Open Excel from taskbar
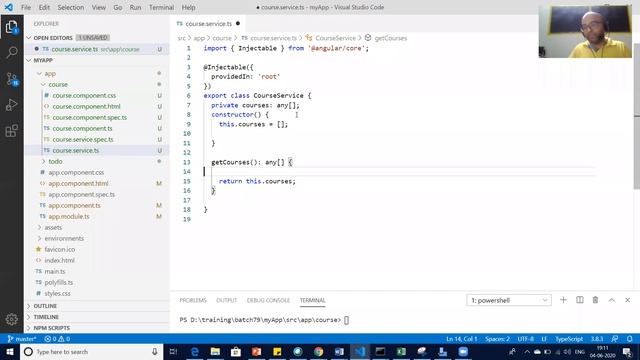The height and width of the screenshot is (360, 640). pos(401,352)
